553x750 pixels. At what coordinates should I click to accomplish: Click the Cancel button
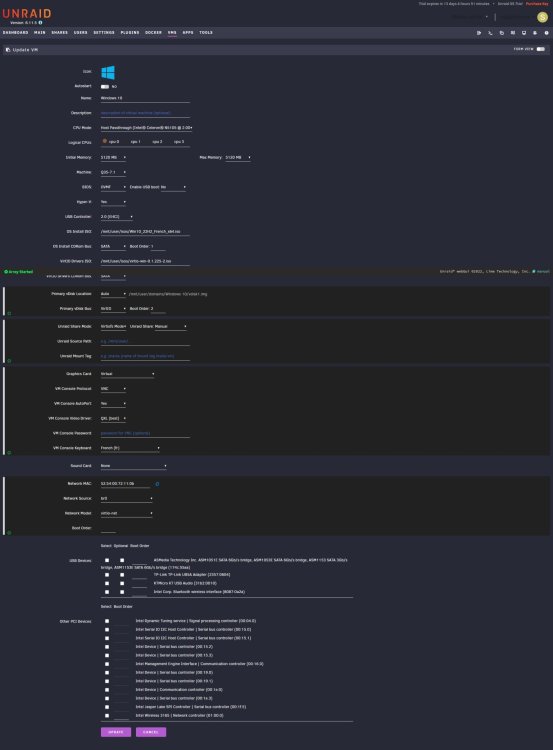pyautogui.click(x=151, y=732)
